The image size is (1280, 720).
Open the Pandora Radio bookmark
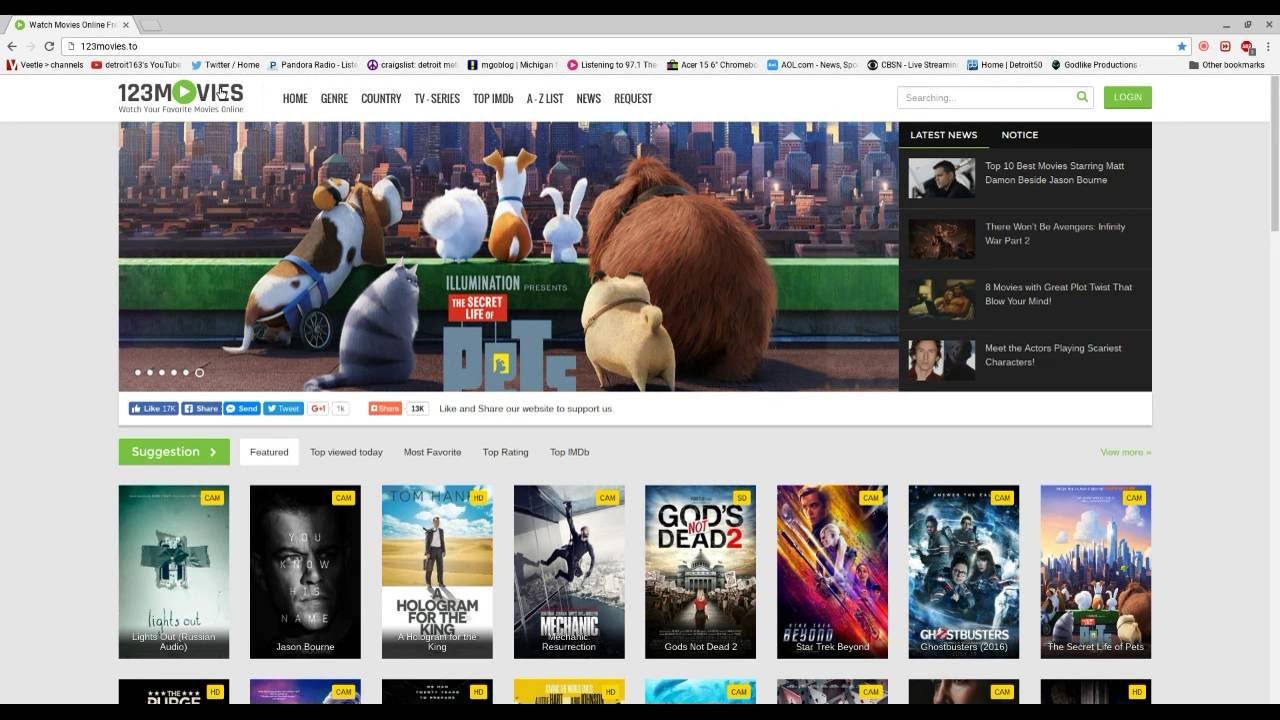[x=313, y=65]
